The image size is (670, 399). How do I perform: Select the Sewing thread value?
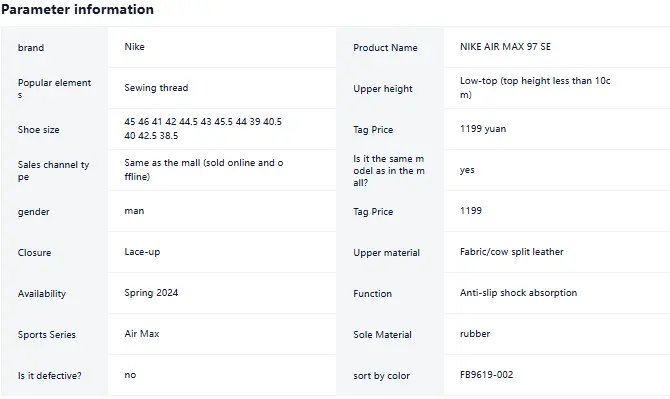point(156,88)
